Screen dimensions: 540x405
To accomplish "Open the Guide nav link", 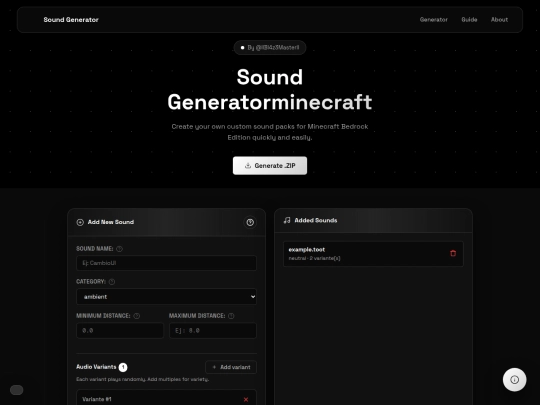I will 469,20.
